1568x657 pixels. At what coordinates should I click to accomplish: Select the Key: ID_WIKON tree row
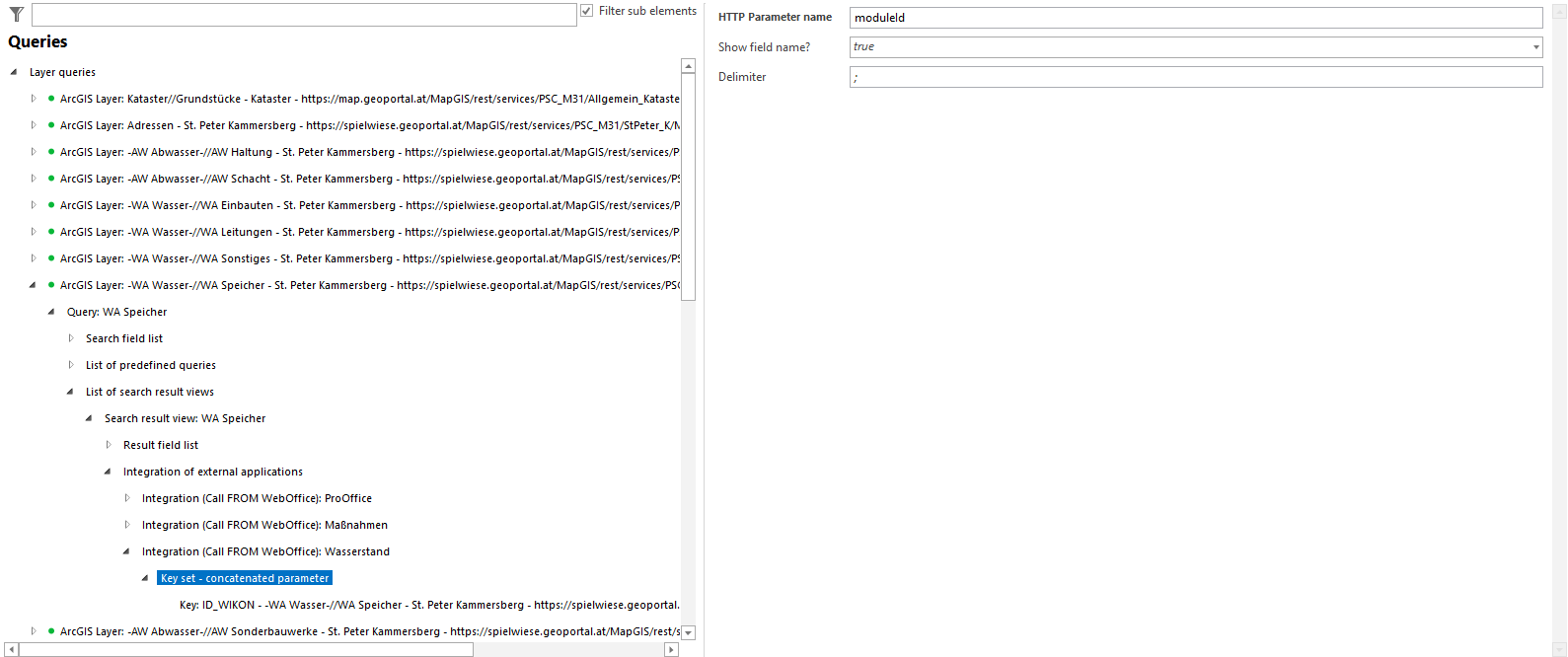click(429, 605)
